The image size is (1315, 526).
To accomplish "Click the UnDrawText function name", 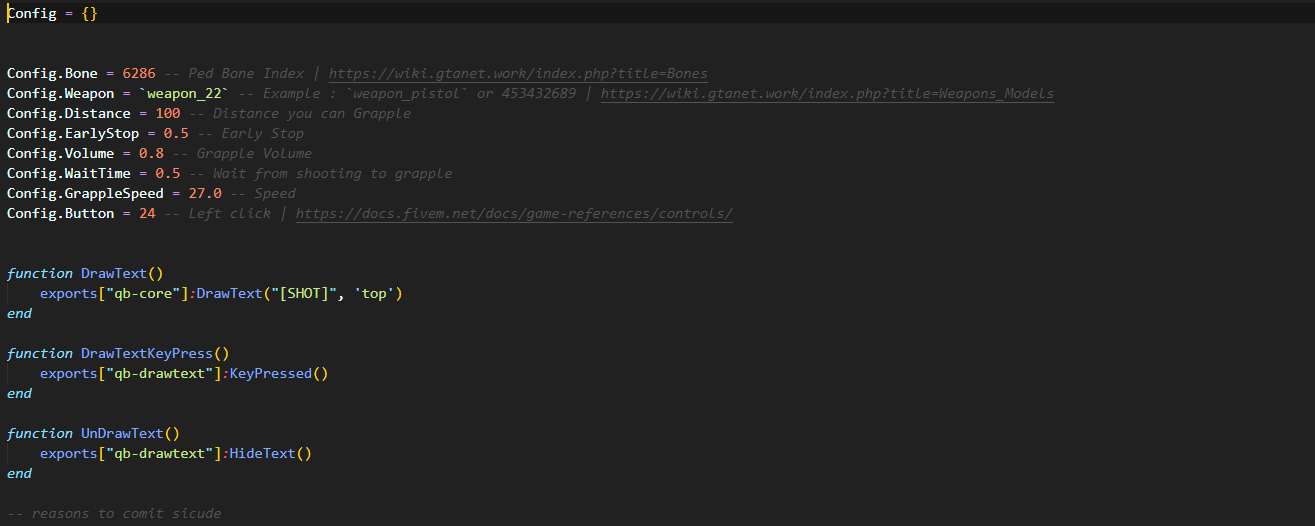I will point(122,434).
